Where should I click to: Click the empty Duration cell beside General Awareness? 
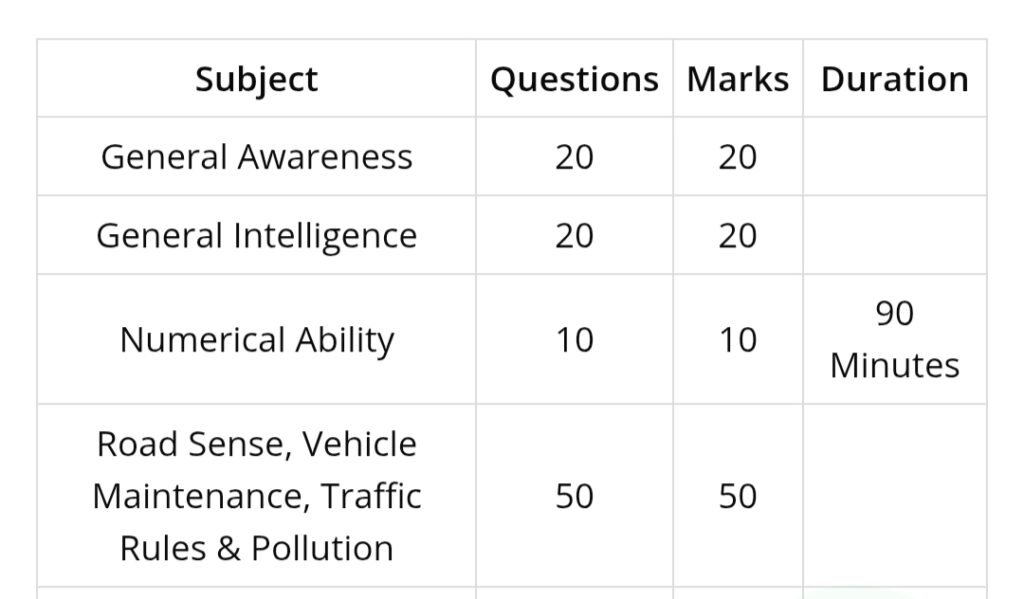tap(894, 157)
